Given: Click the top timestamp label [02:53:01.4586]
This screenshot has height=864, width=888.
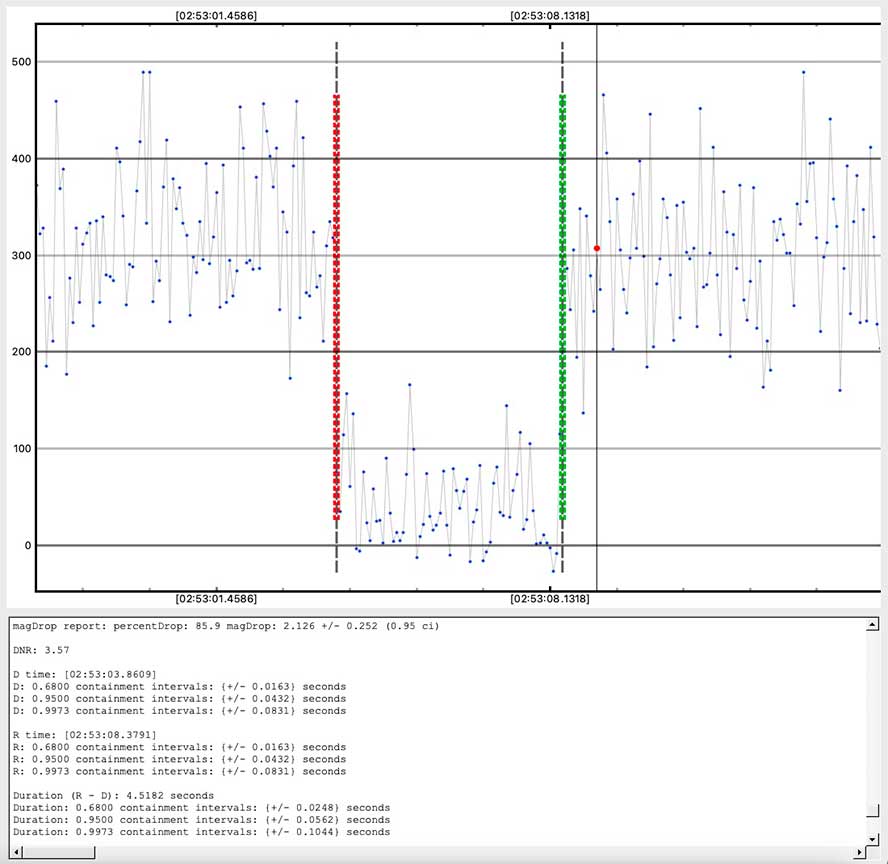Looking at the screenshot, I should click(x=216, y=16).
